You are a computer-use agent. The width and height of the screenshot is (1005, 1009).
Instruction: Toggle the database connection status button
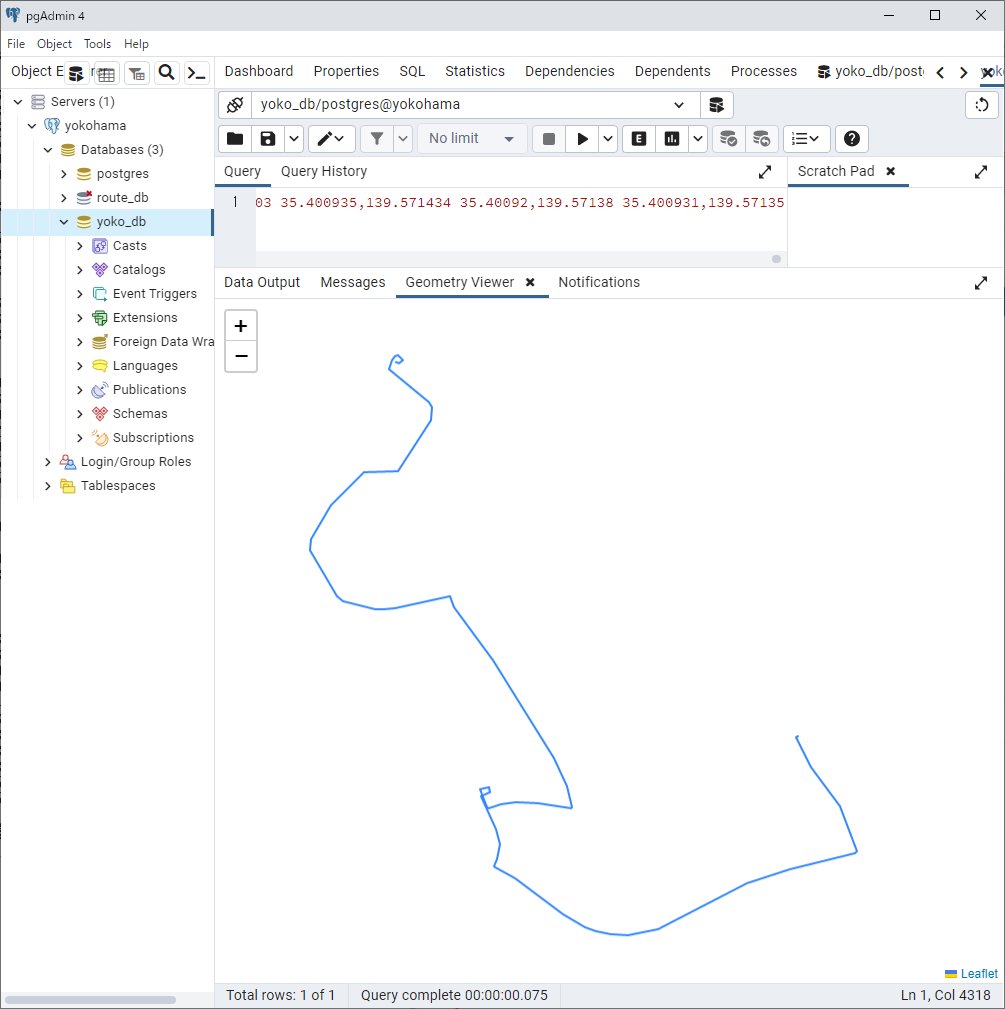[234, 105]
